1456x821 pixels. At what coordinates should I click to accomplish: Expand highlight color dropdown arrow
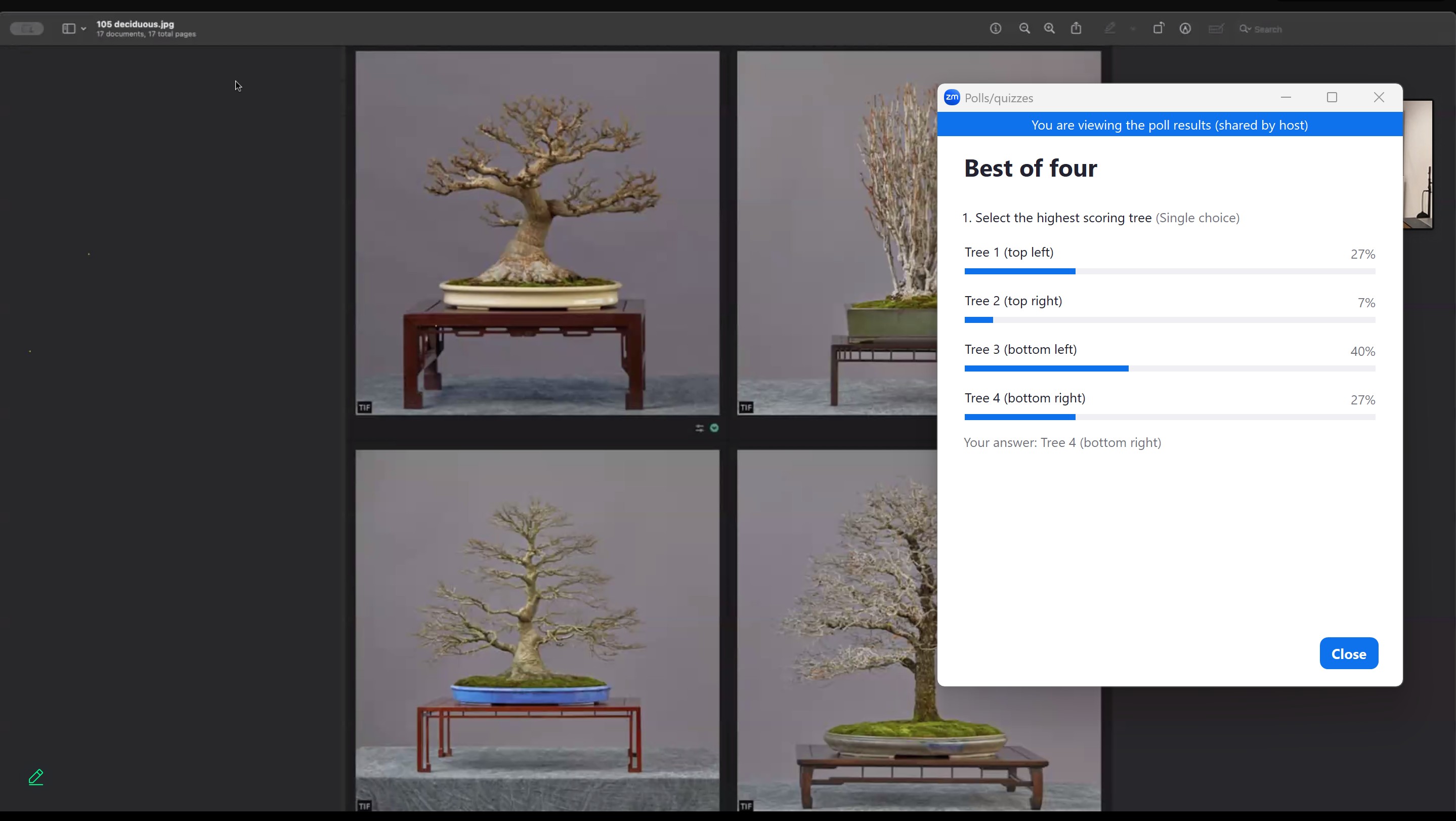[x=1133, y=29]
